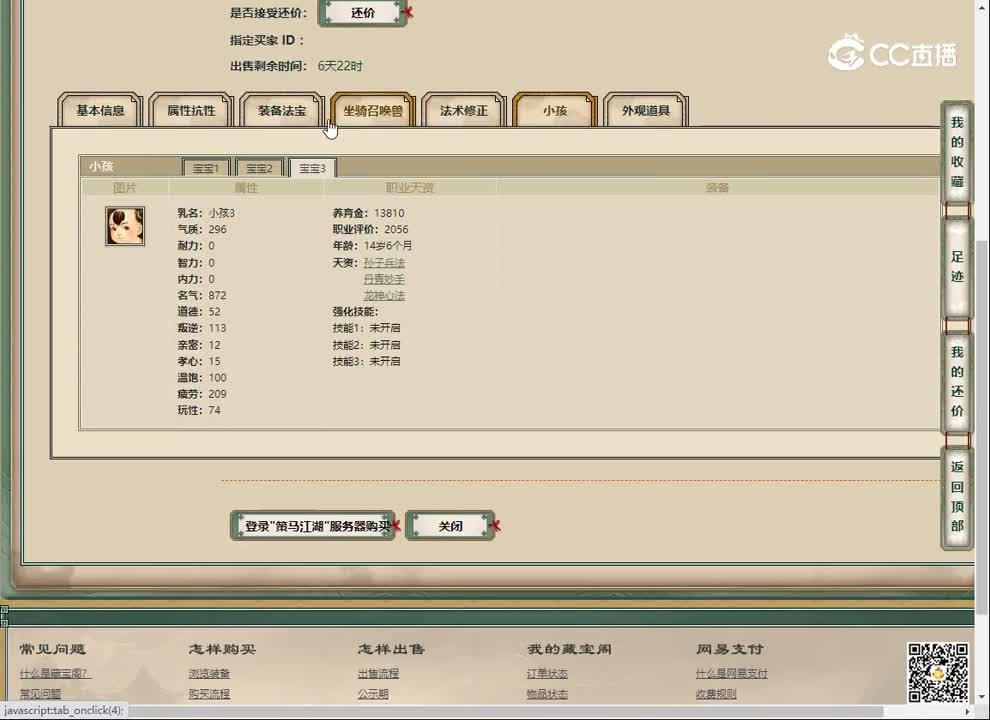Screen dimensions: 990x720
Task: Open the 孙子兵法 talent link
Action: pyautogui.click(x=383, y=262)
